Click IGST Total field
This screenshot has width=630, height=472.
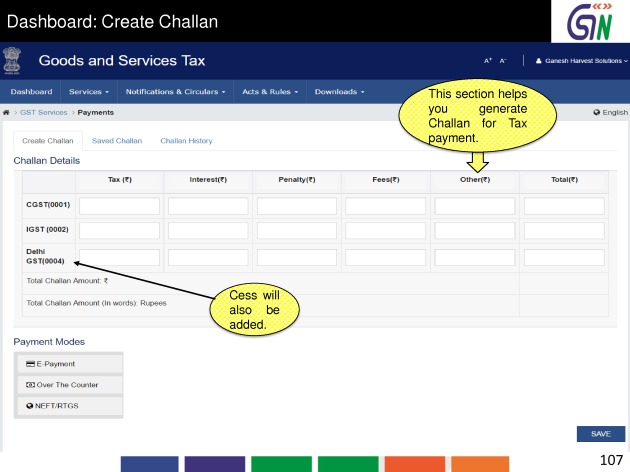point(564,231)
